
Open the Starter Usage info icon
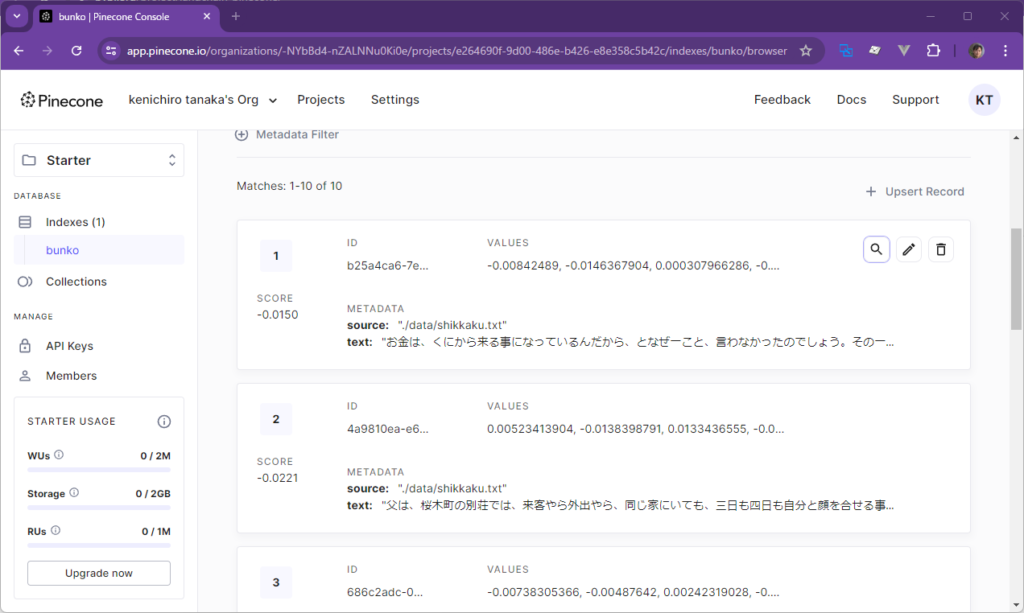164,422
